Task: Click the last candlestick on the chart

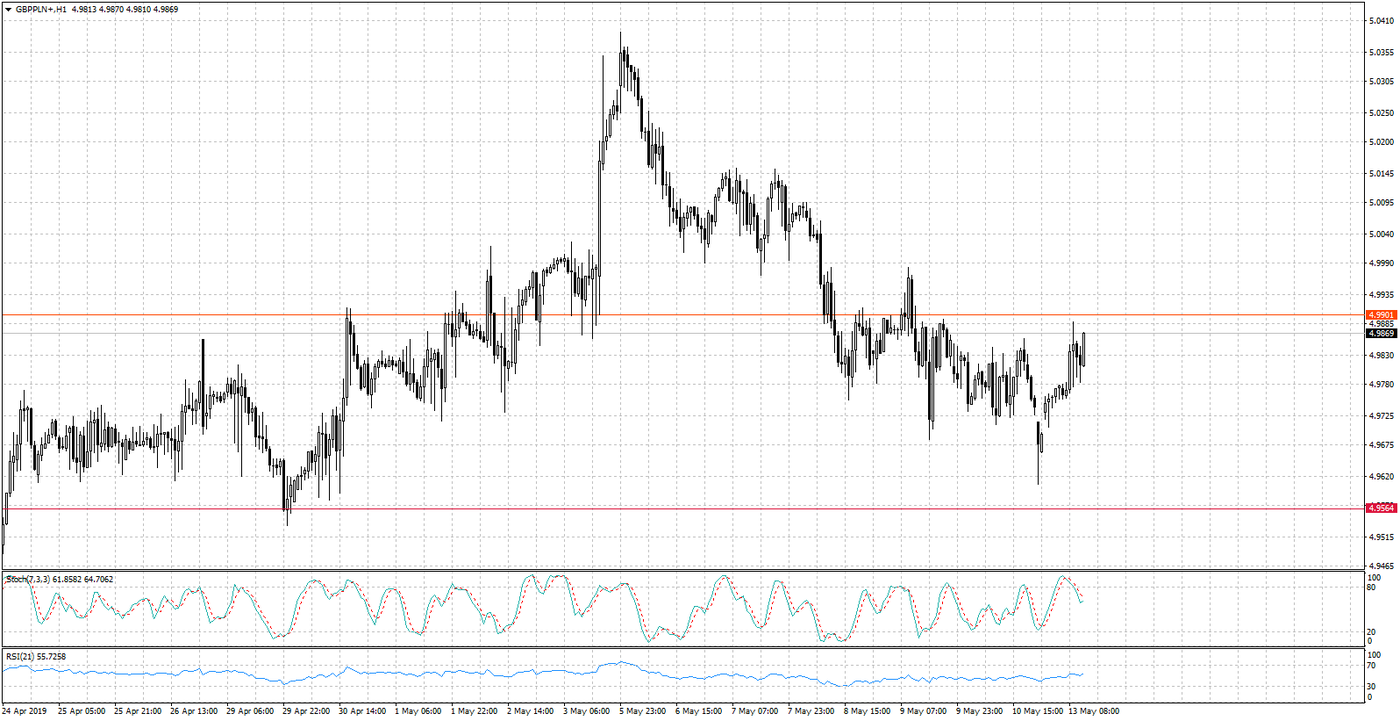Action: (x=1083, y=348)
